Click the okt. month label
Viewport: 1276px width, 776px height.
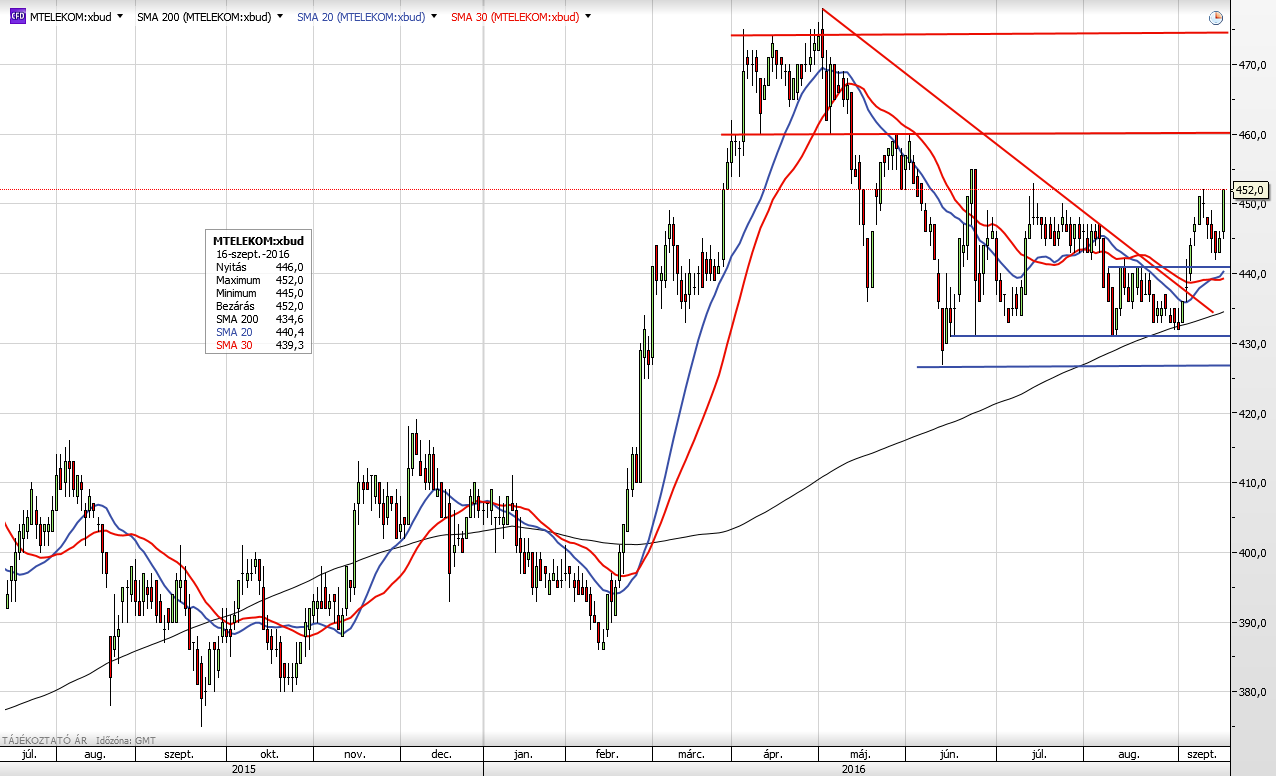(x=268, y=754)
